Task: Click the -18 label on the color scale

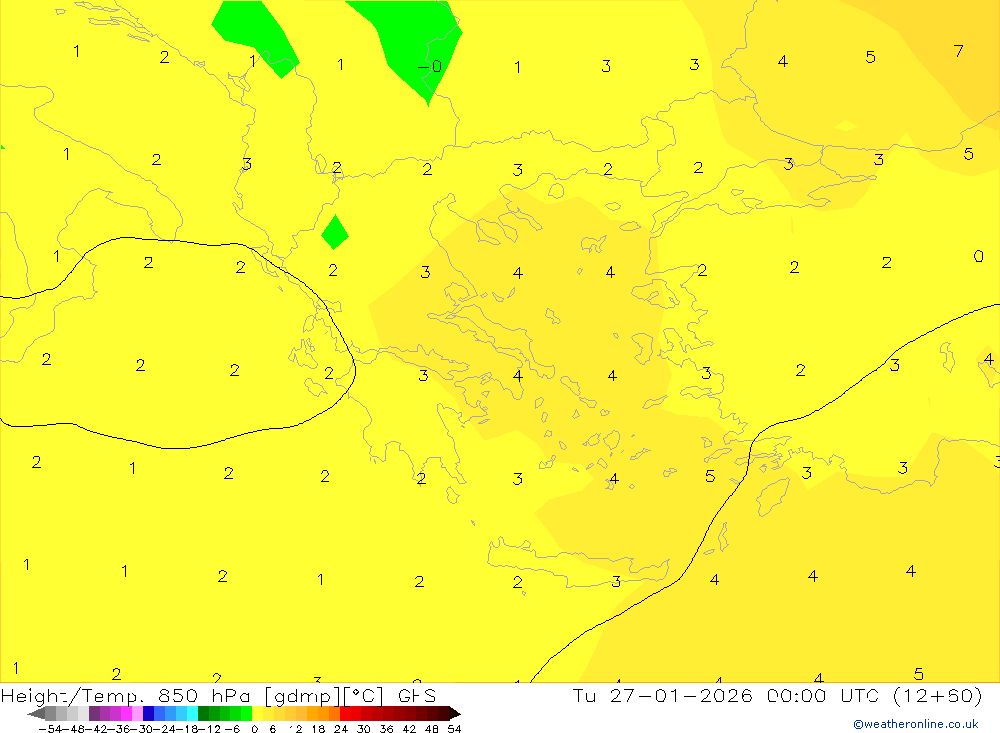Action: coord(188,729)
